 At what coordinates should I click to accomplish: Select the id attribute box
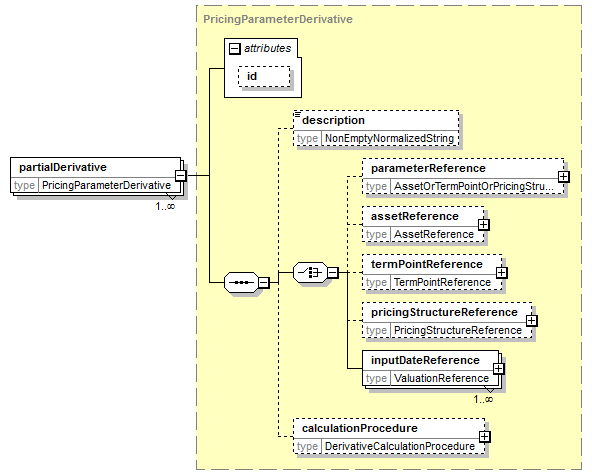pos(264,77)
